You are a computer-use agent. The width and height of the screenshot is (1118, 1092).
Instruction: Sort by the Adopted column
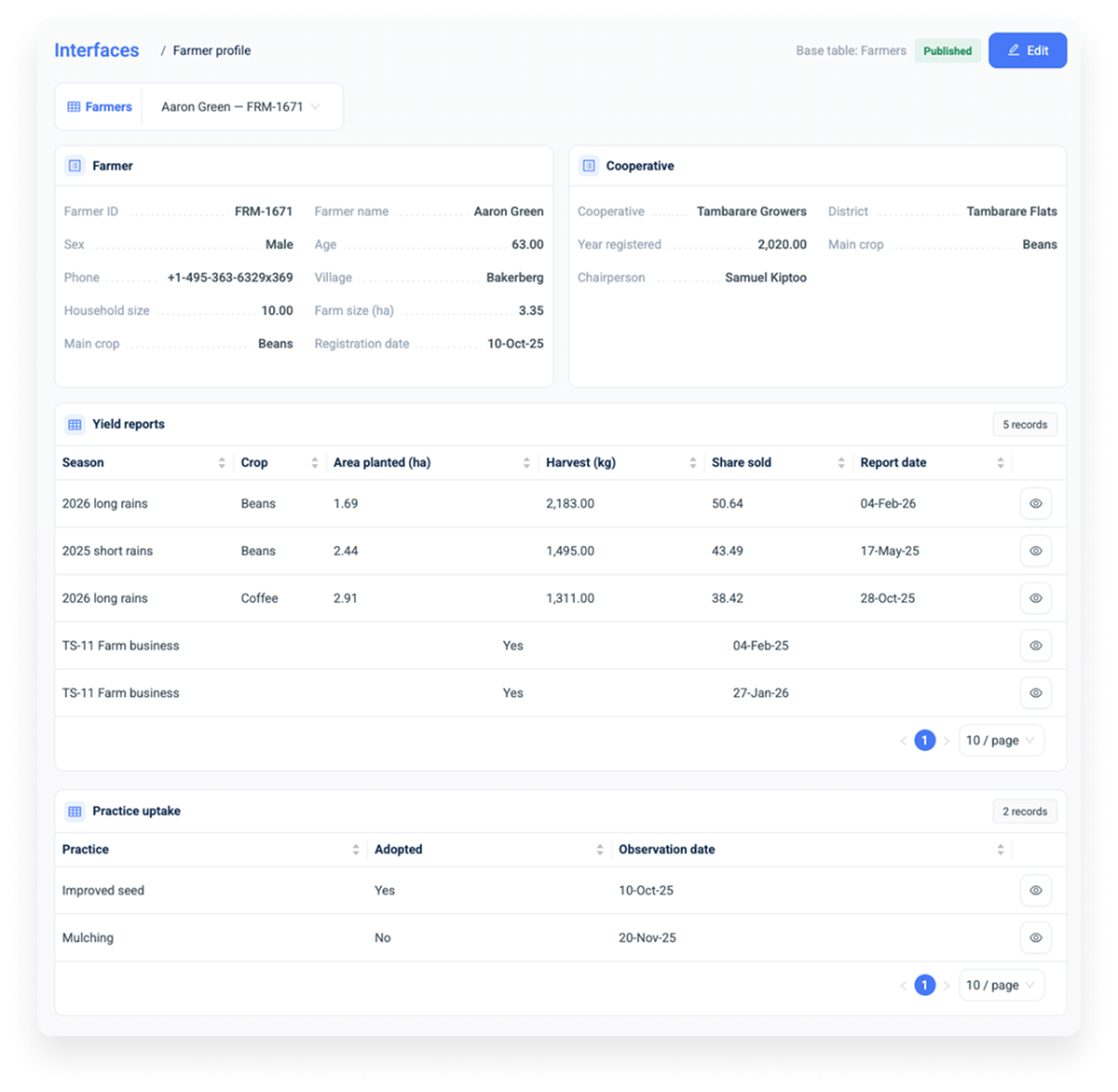(600, 850)
